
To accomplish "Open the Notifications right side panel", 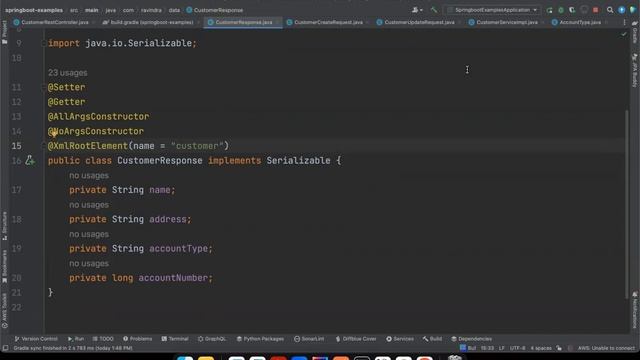I will coord(635,310).
